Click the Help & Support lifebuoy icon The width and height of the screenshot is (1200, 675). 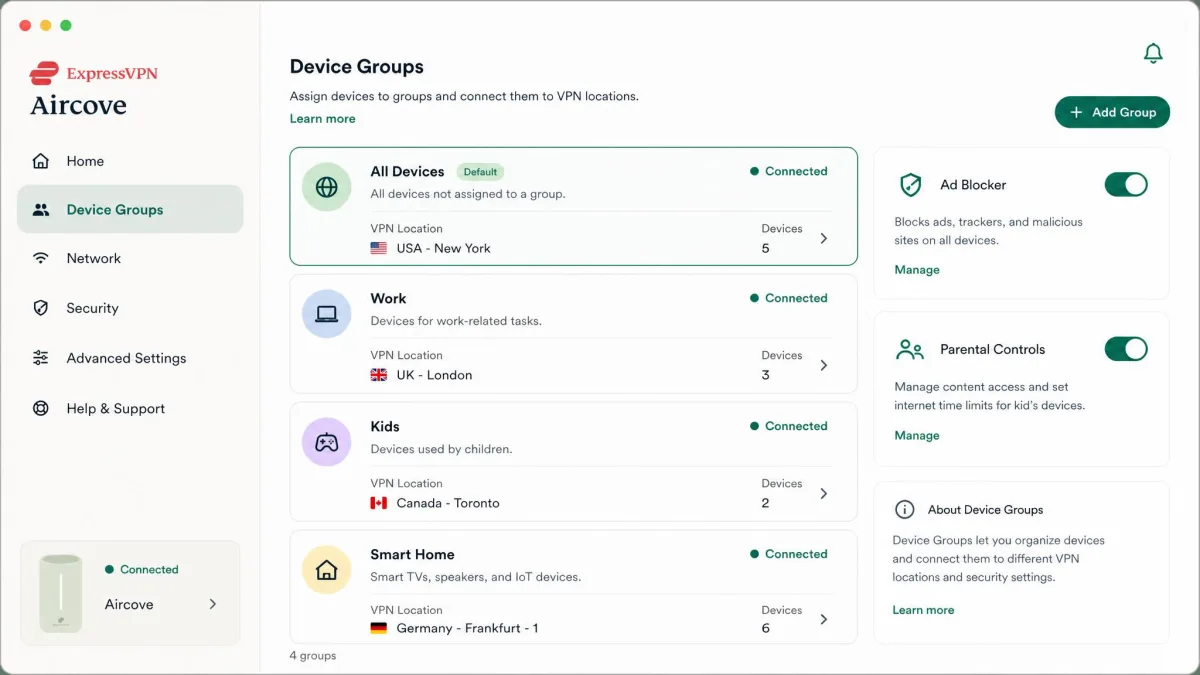[x=41, y=408]
